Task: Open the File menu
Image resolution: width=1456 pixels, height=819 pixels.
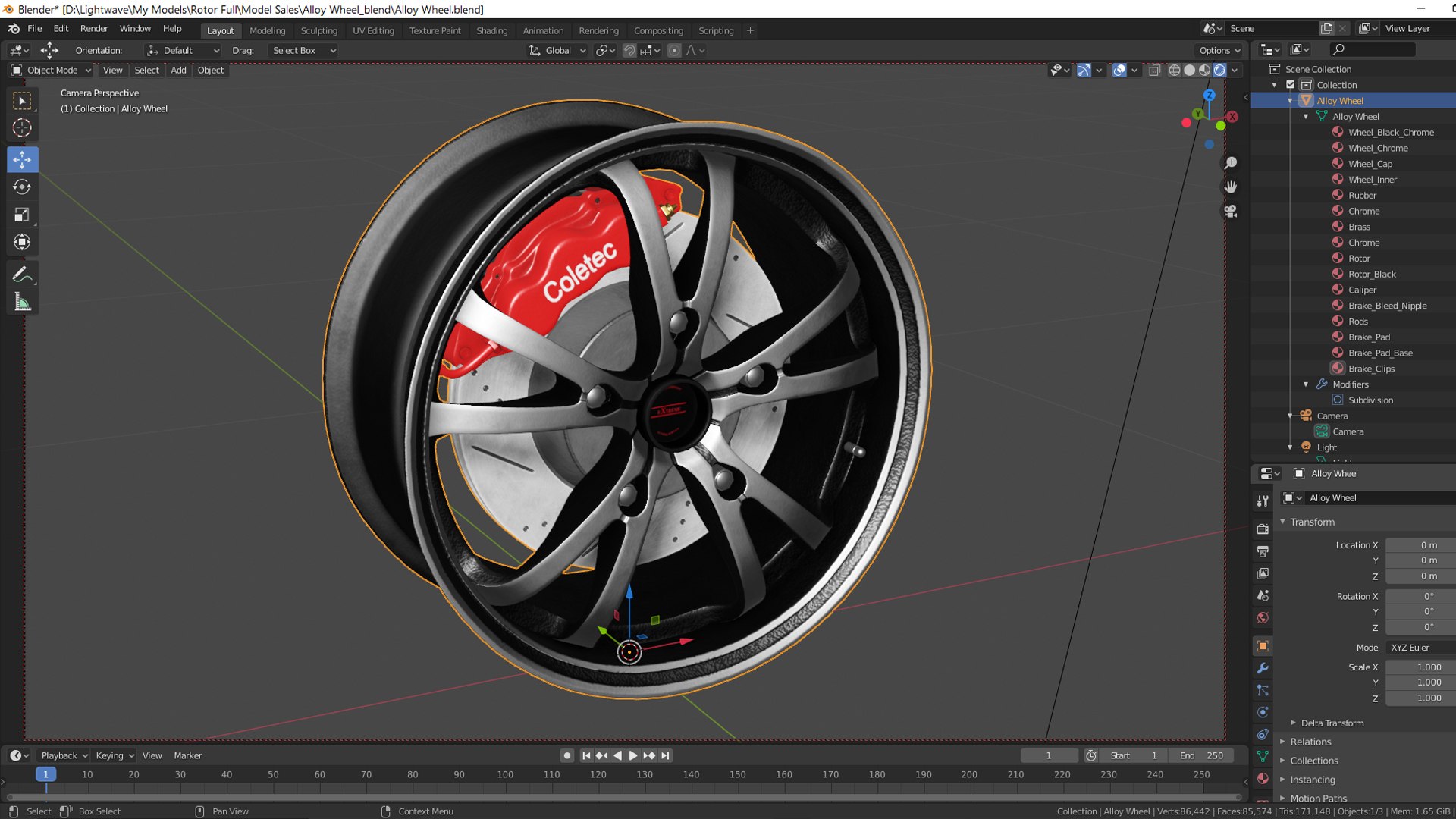Action: tap(35, 28)
